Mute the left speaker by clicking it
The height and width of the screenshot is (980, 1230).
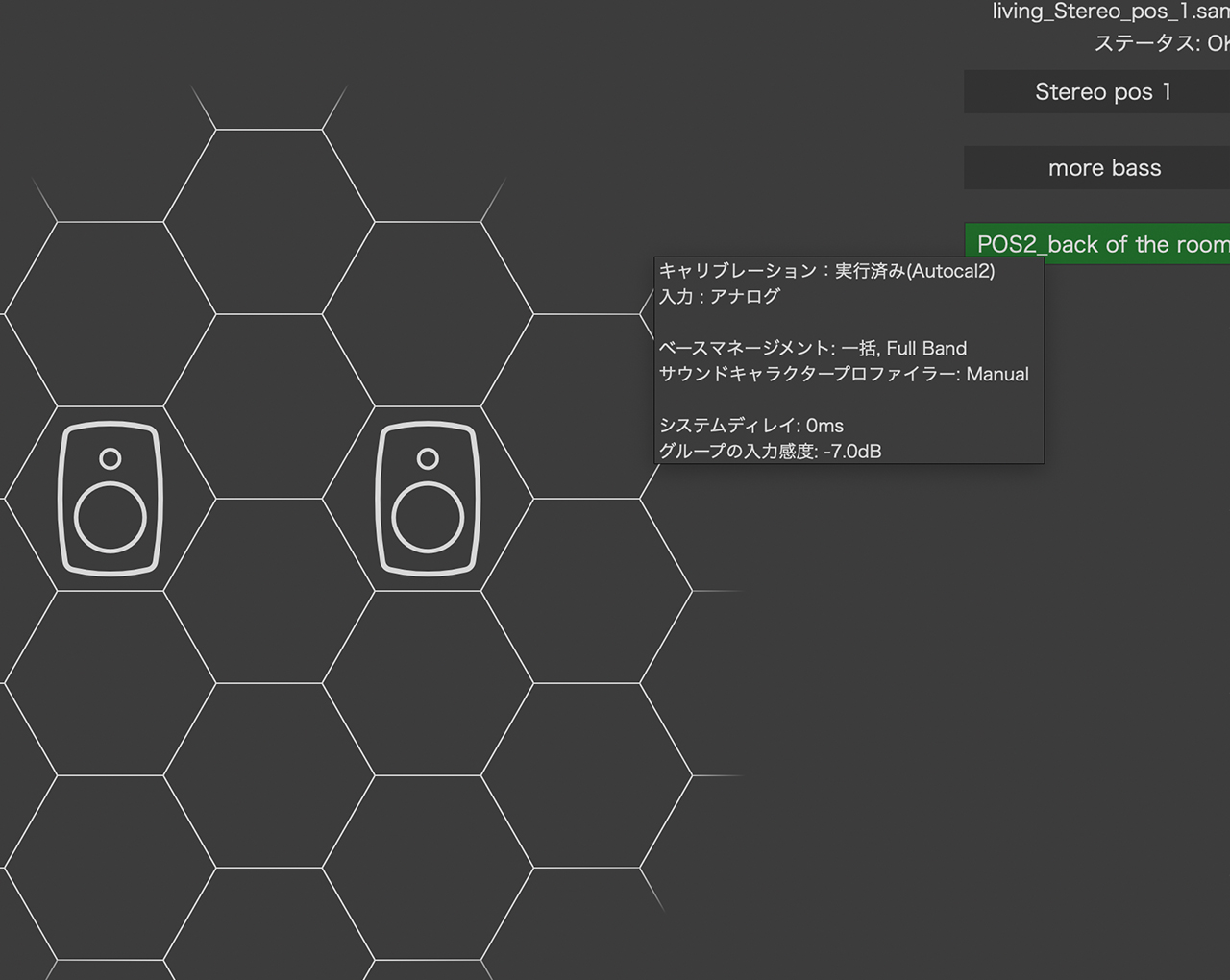pos(111,497)
